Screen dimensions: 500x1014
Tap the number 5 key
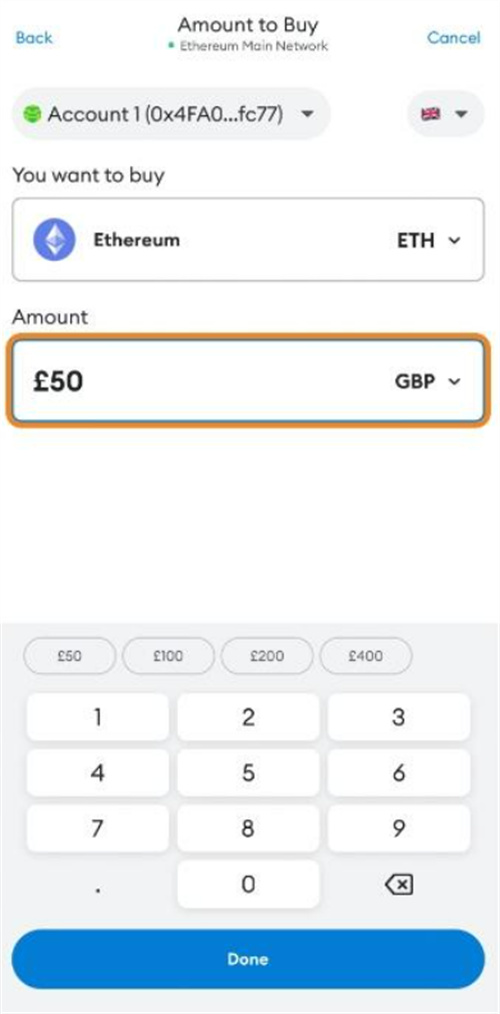pos(248,773)
